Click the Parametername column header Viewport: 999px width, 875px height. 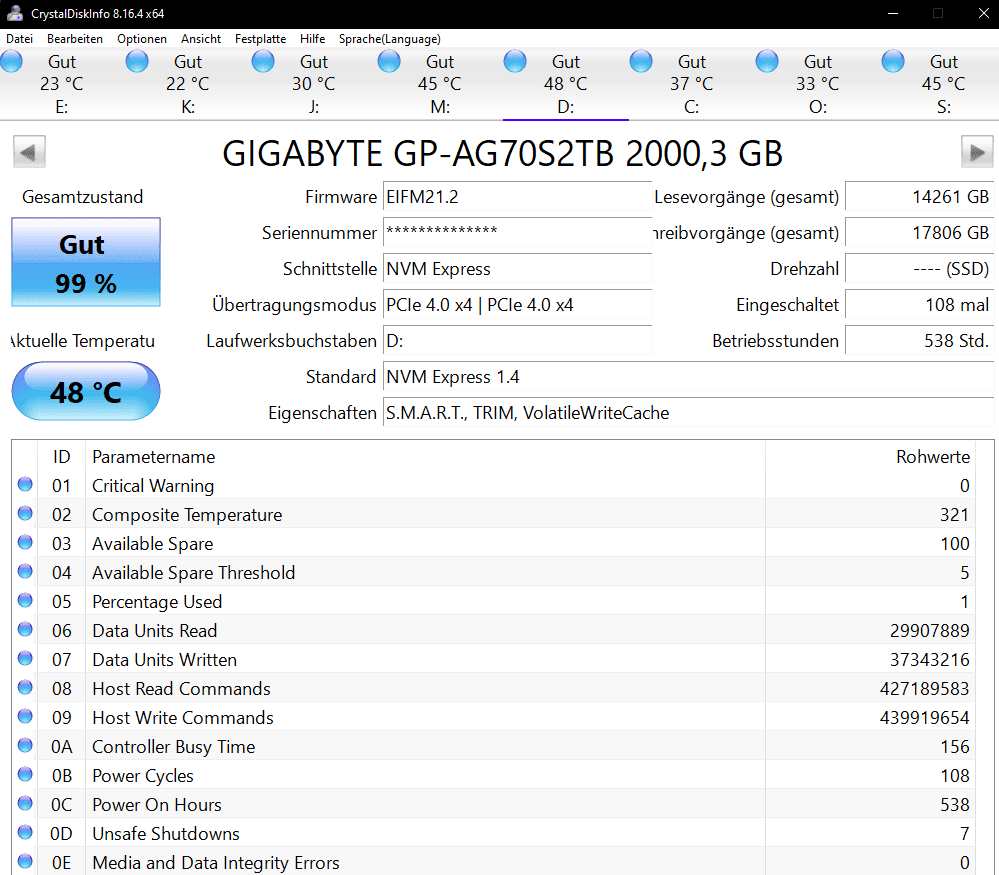(425, 456)
